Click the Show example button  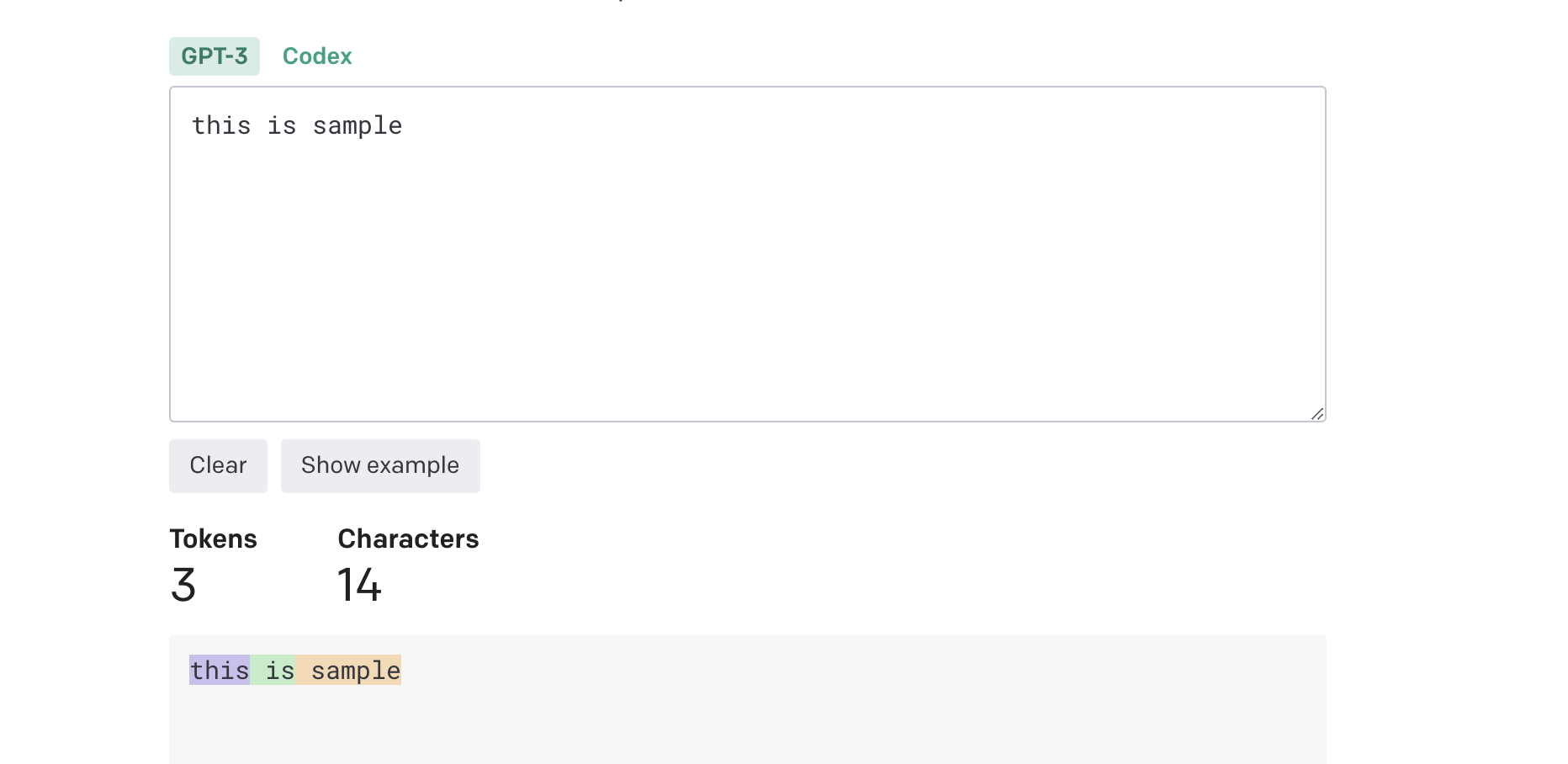point(380,466)
